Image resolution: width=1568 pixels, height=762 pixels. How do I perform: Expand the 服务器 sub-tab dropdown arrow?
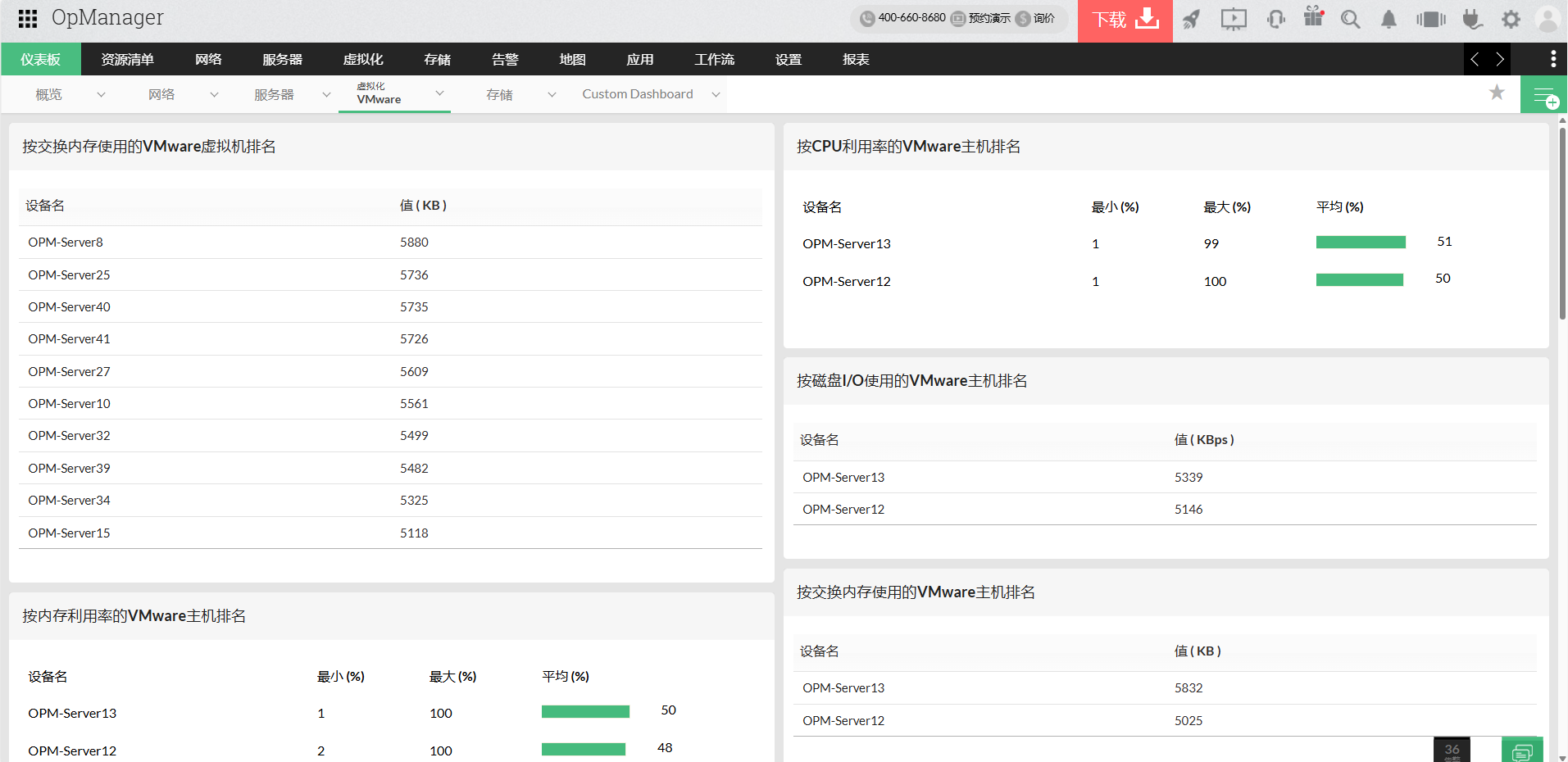click(x=326, y=95)
